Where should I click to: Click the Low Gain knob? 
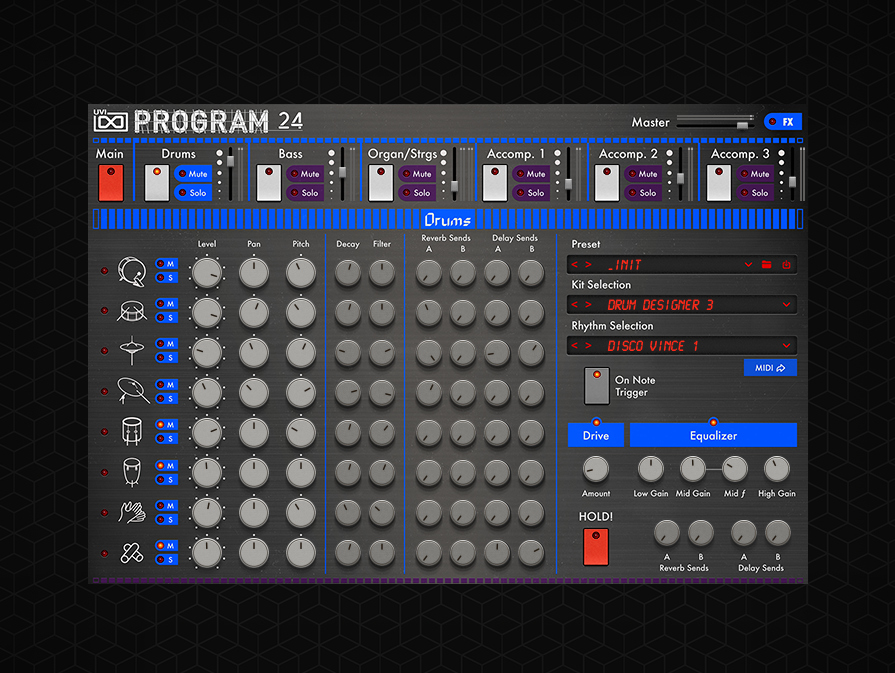tap(651, 470)
